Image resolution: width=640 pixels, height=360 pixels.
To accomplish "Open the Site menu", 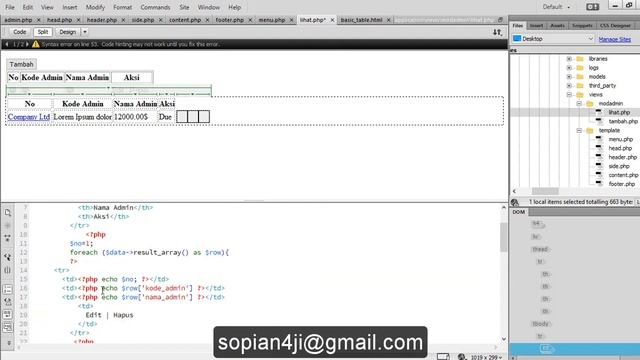I will [184, 7].
